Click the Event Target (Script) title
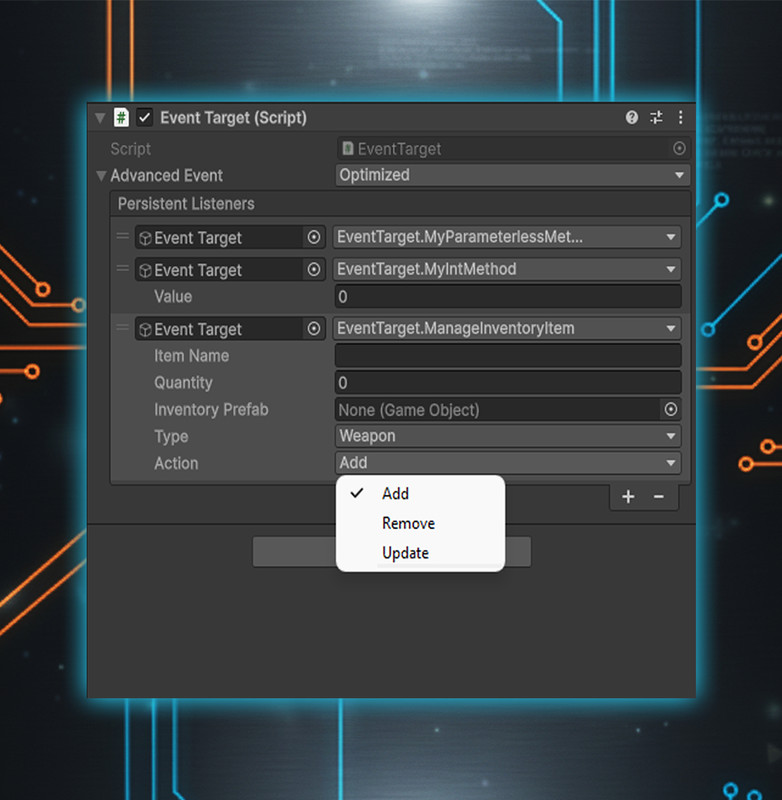 point(234,118)
